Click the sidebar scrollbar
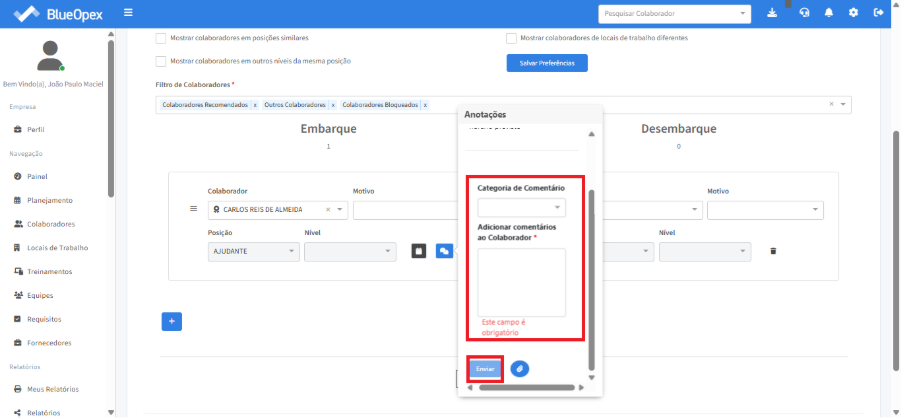Image resolution: width=901 pixels, height=418 pixels. (x=110, y=118)
